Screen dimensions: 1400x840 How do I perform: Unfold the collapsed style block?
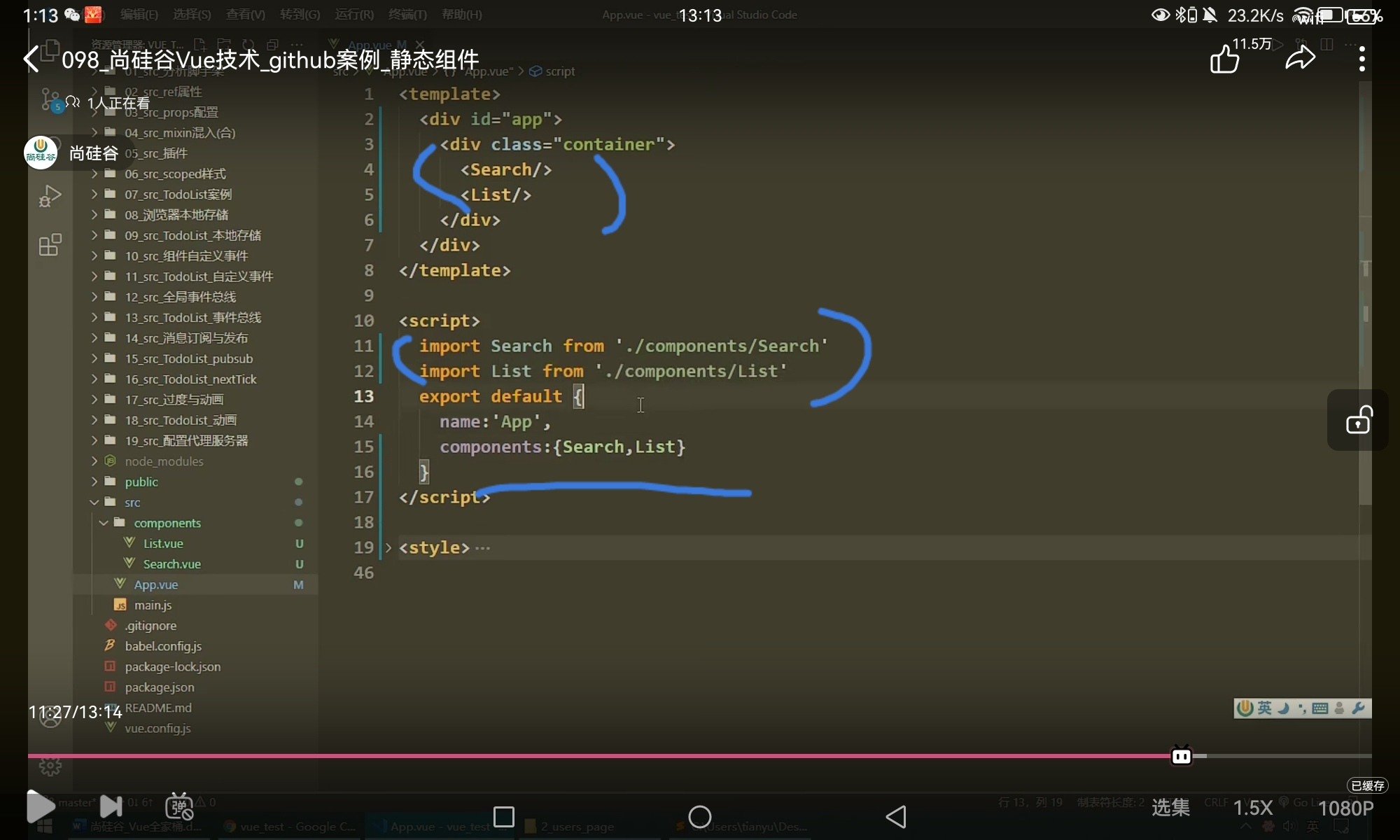388,547
